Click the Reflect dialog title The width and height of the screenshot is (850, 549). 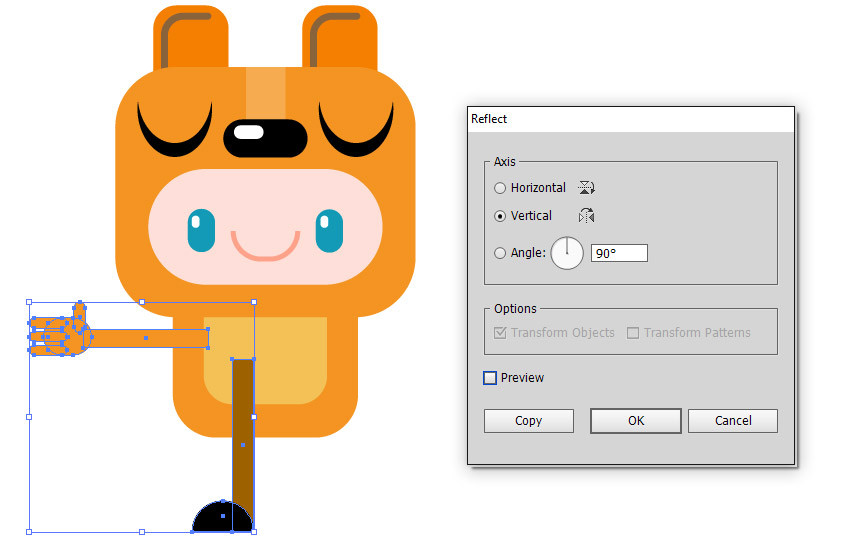[489, 119]
